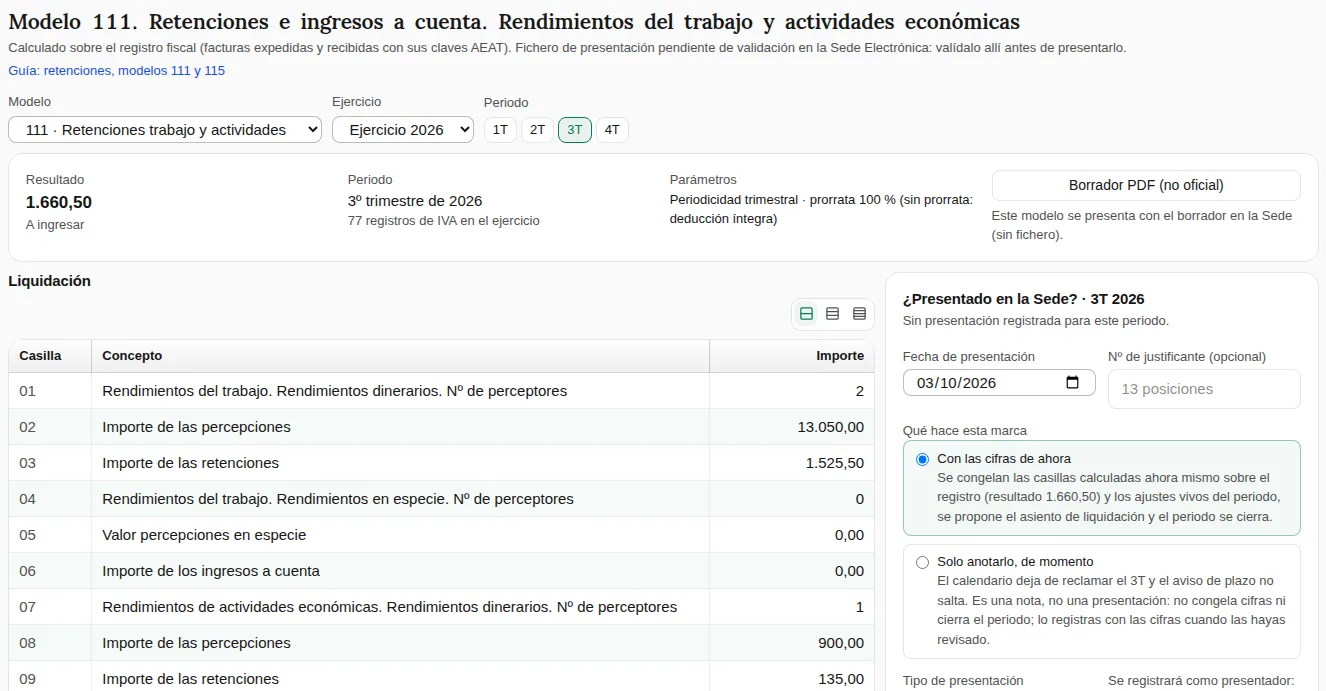Focus the Nº de justificante field
The height and width of the screenshot is (691, 1326).
click(1204, 389)
